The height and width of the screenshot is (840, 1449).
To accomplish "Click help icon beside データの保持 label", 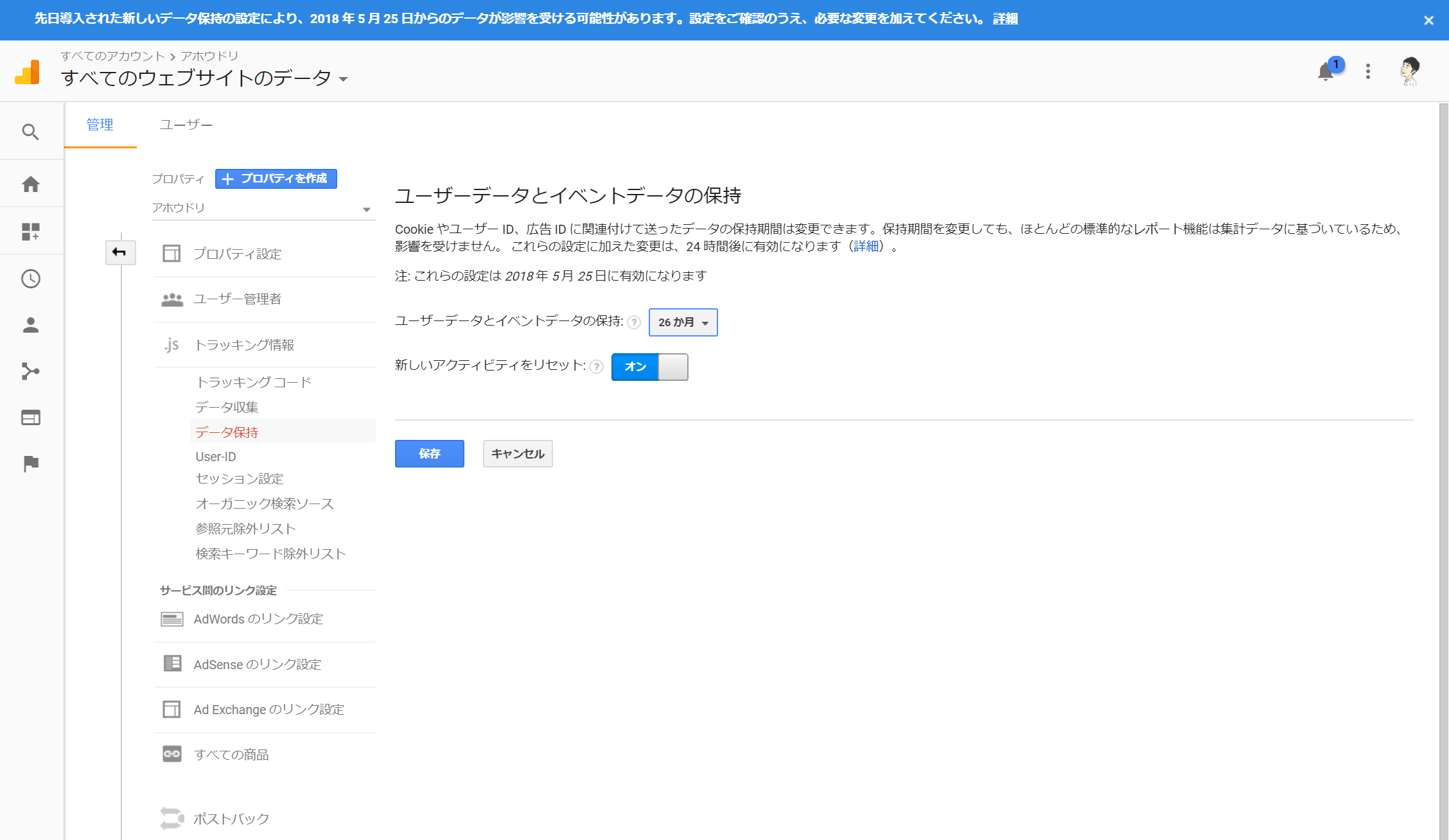I will (634, 322).
